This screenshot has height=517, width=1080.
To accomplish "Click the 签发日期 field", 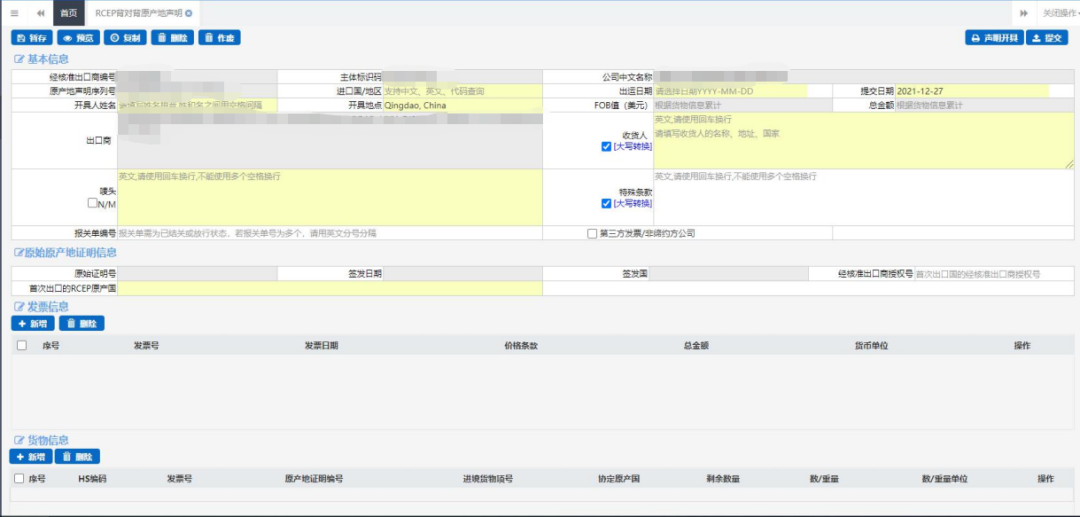I will point(462,274).
